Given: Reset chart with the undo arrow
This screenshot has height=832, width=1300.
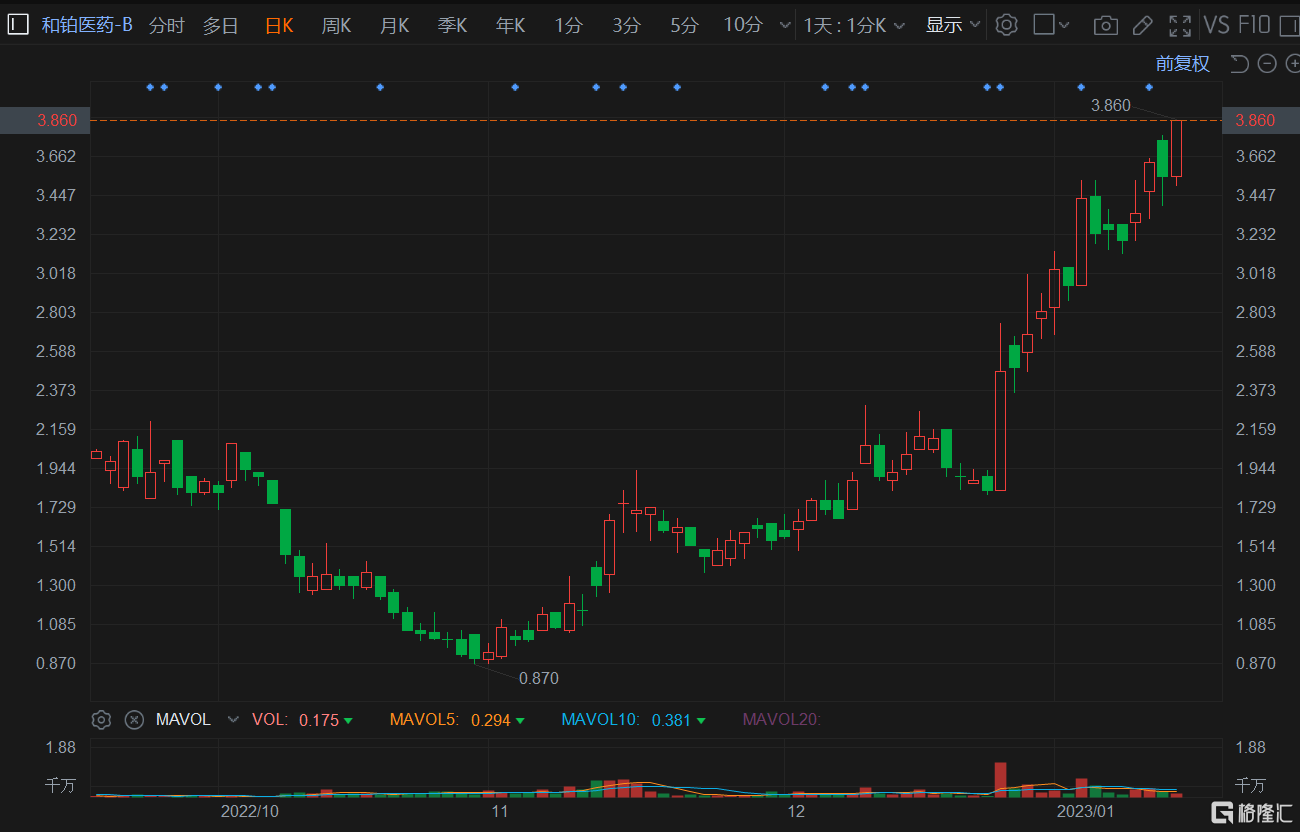Looking at the screenshot, I should pos(1239,64).
